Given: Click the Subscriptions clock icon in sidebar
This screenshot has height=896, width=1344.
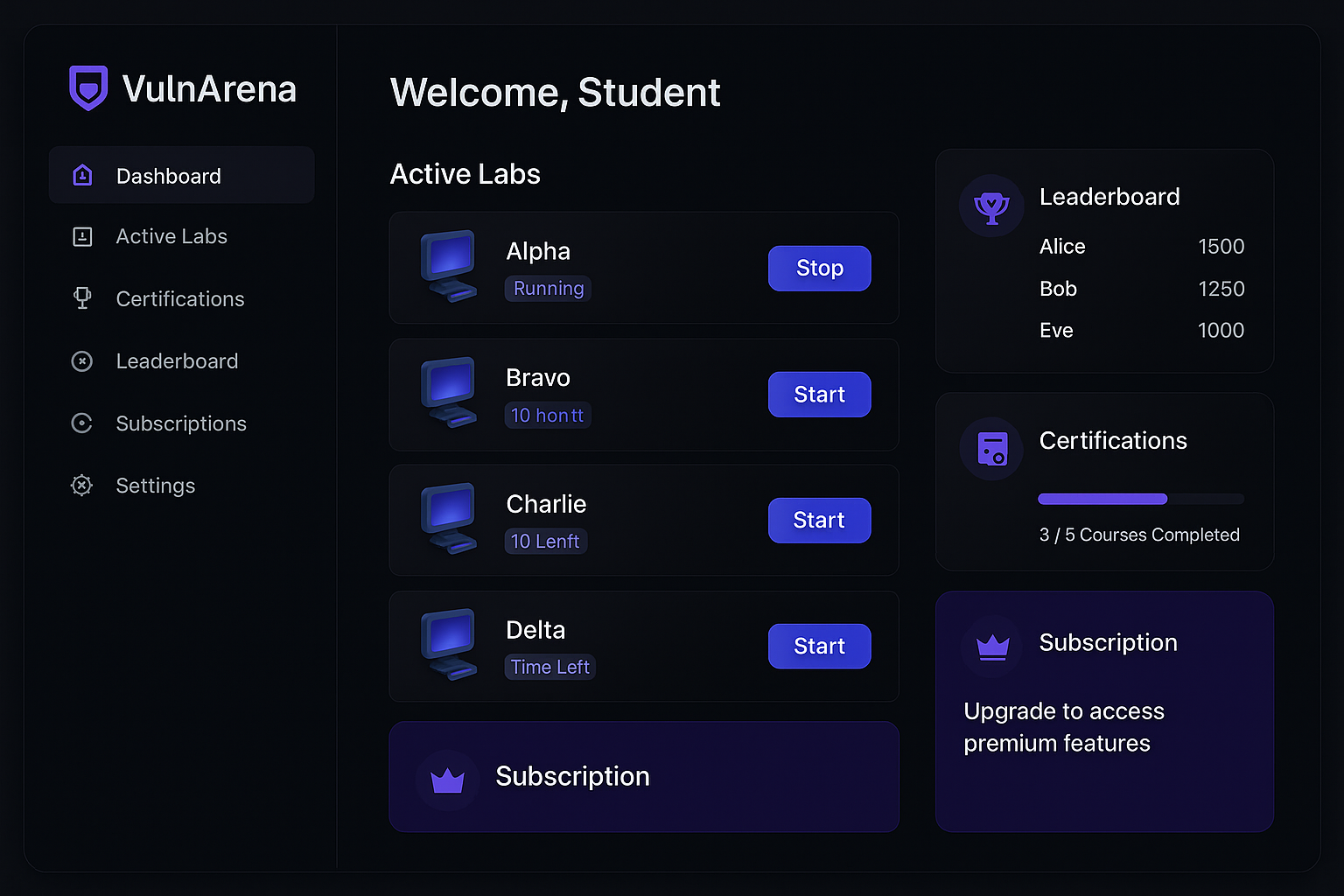Looking at the screenshot, I should [x=81, y=423].
